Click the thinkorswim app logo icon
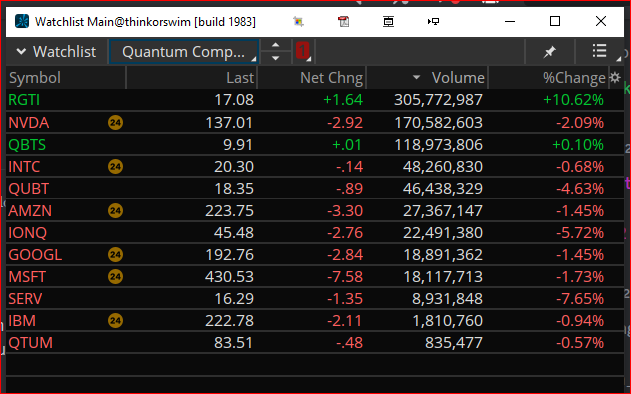 click(x=22, y=21)
